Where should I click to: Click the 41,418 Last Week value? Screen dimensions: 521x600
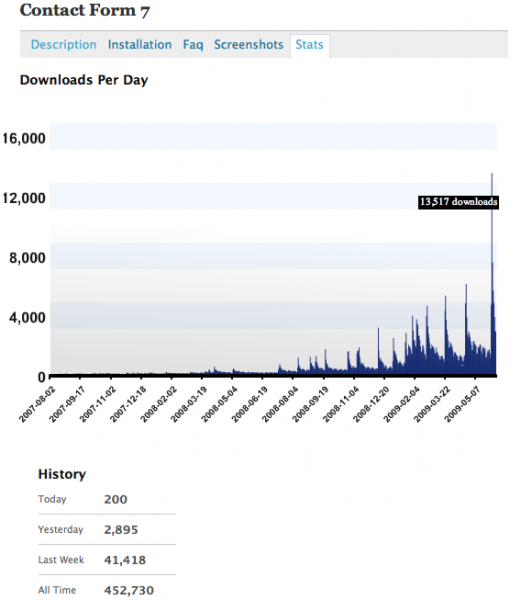pyautogui.click(x=125, y=560)
